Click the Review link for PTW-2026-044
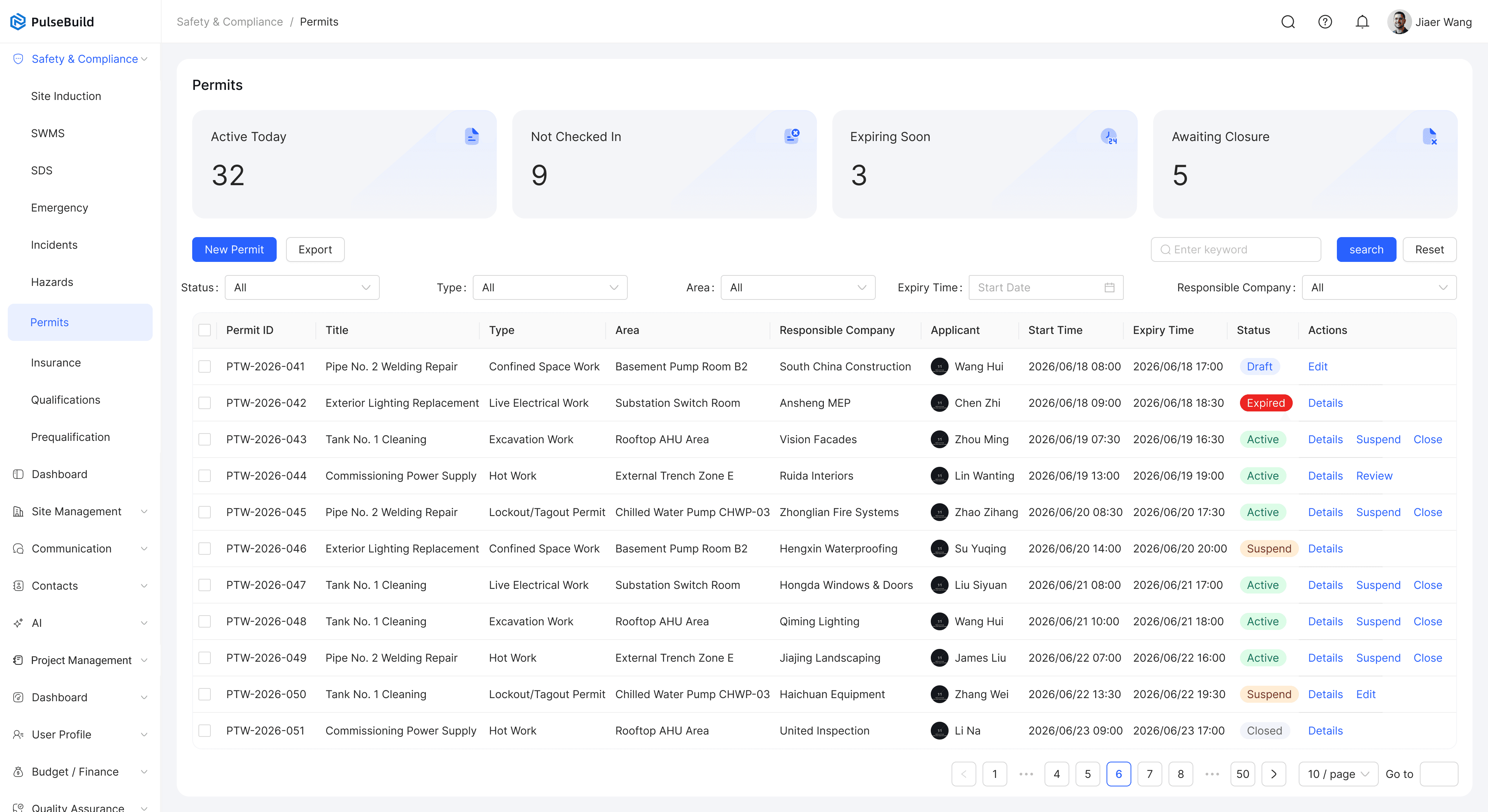This screenshot has height=812, width=1488. click(x=1374, y=476)
